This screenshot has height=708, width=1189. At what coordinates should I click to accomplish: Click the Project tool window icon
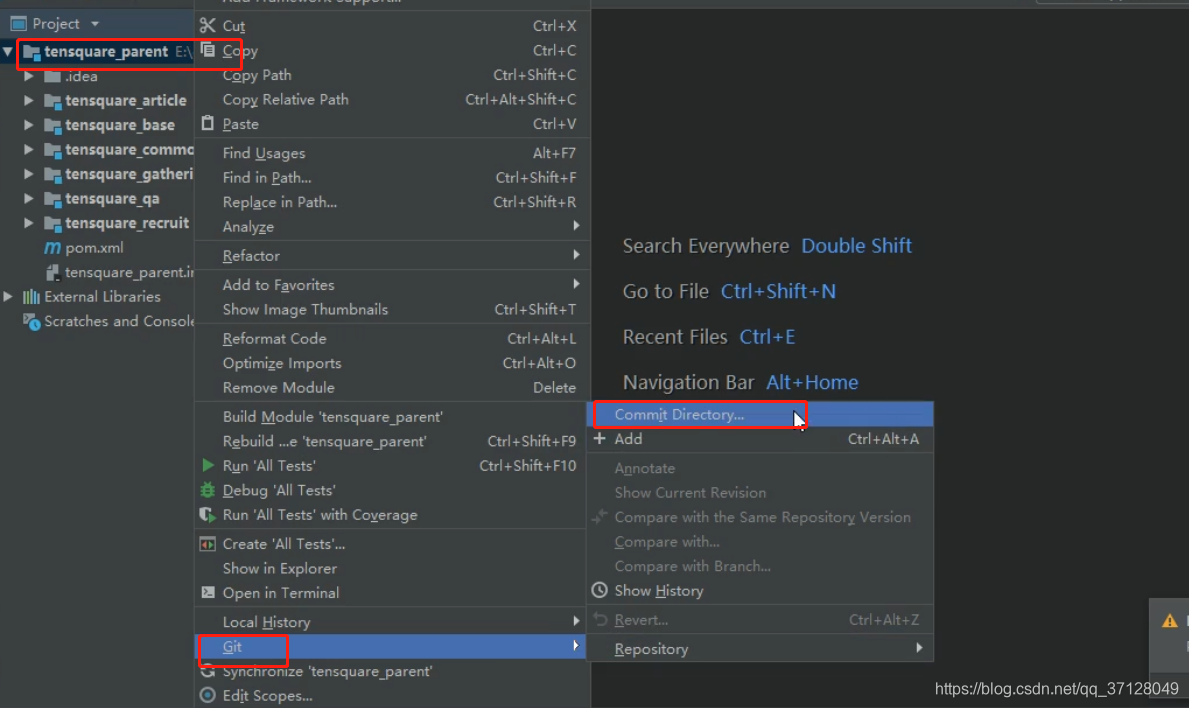18,23
